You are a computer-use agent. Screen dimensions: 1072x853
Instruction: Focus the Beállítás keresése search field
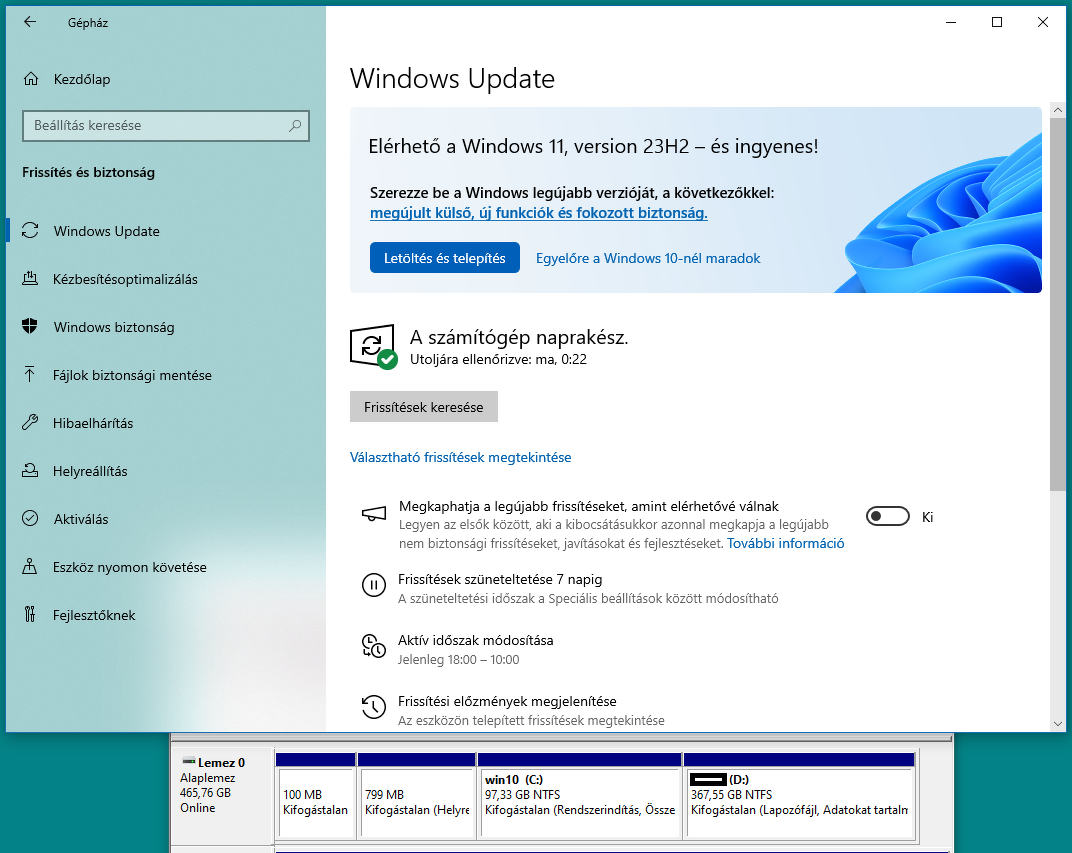pyautogui.click(x=165, y=126)
